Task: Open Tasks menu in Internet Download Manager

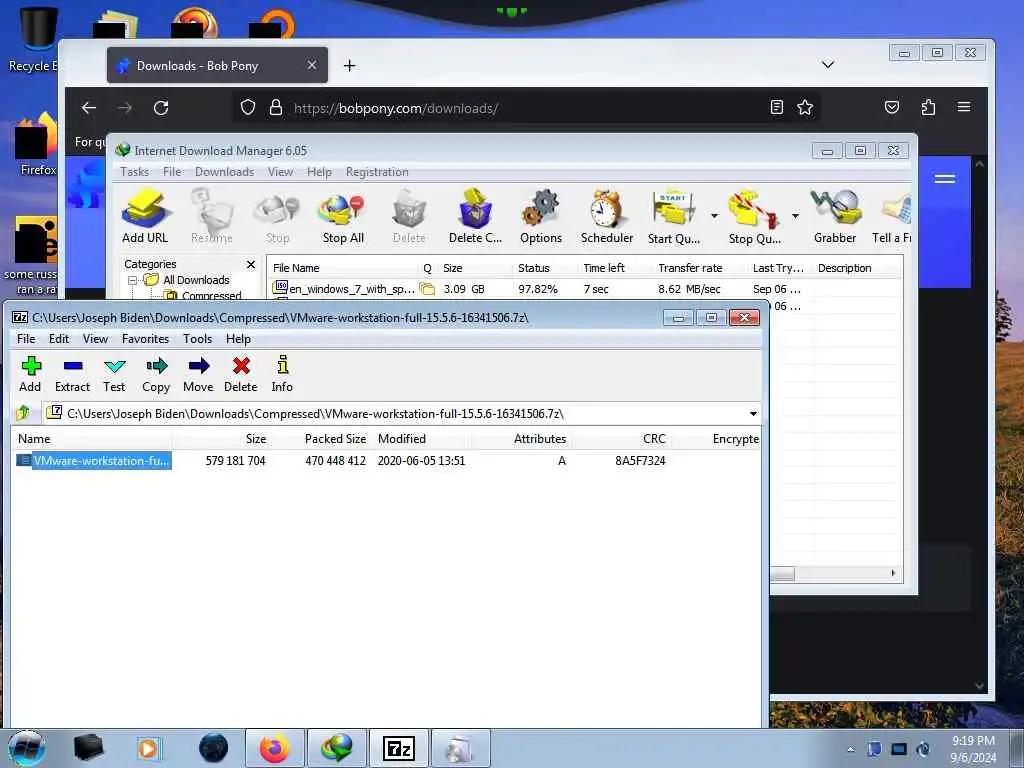Action: coord(135,172)
